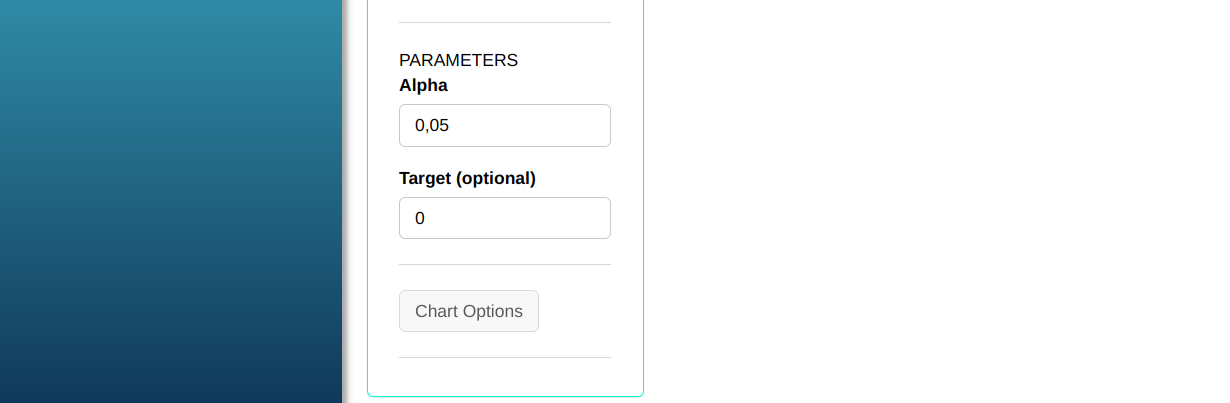Image resolution: width=1230 pixels, height=403 pixels.
Task: Click the Target (optional) label
Action: tap(467, 178)
